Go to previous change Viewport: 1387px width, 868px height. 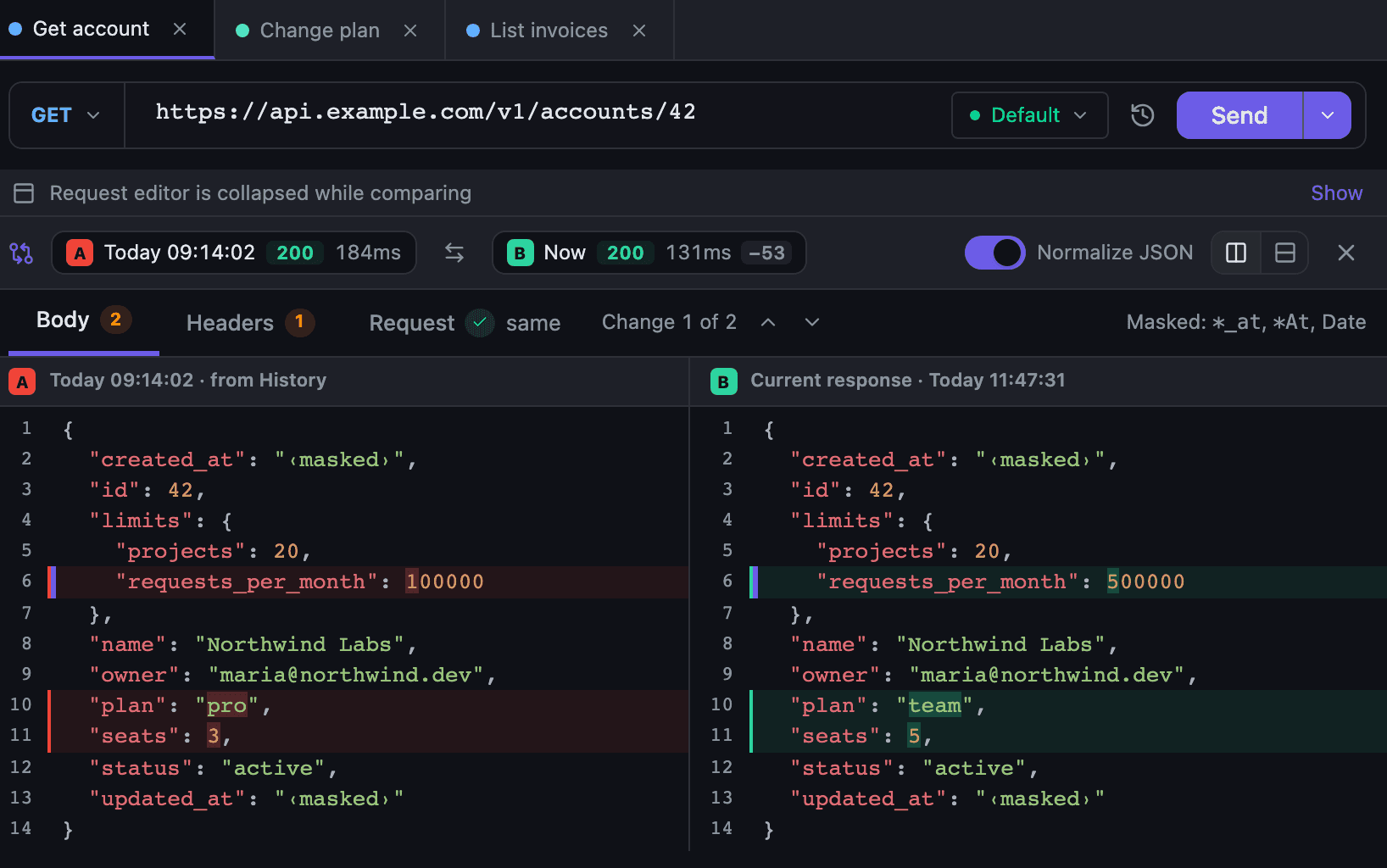tap(768, 322)
